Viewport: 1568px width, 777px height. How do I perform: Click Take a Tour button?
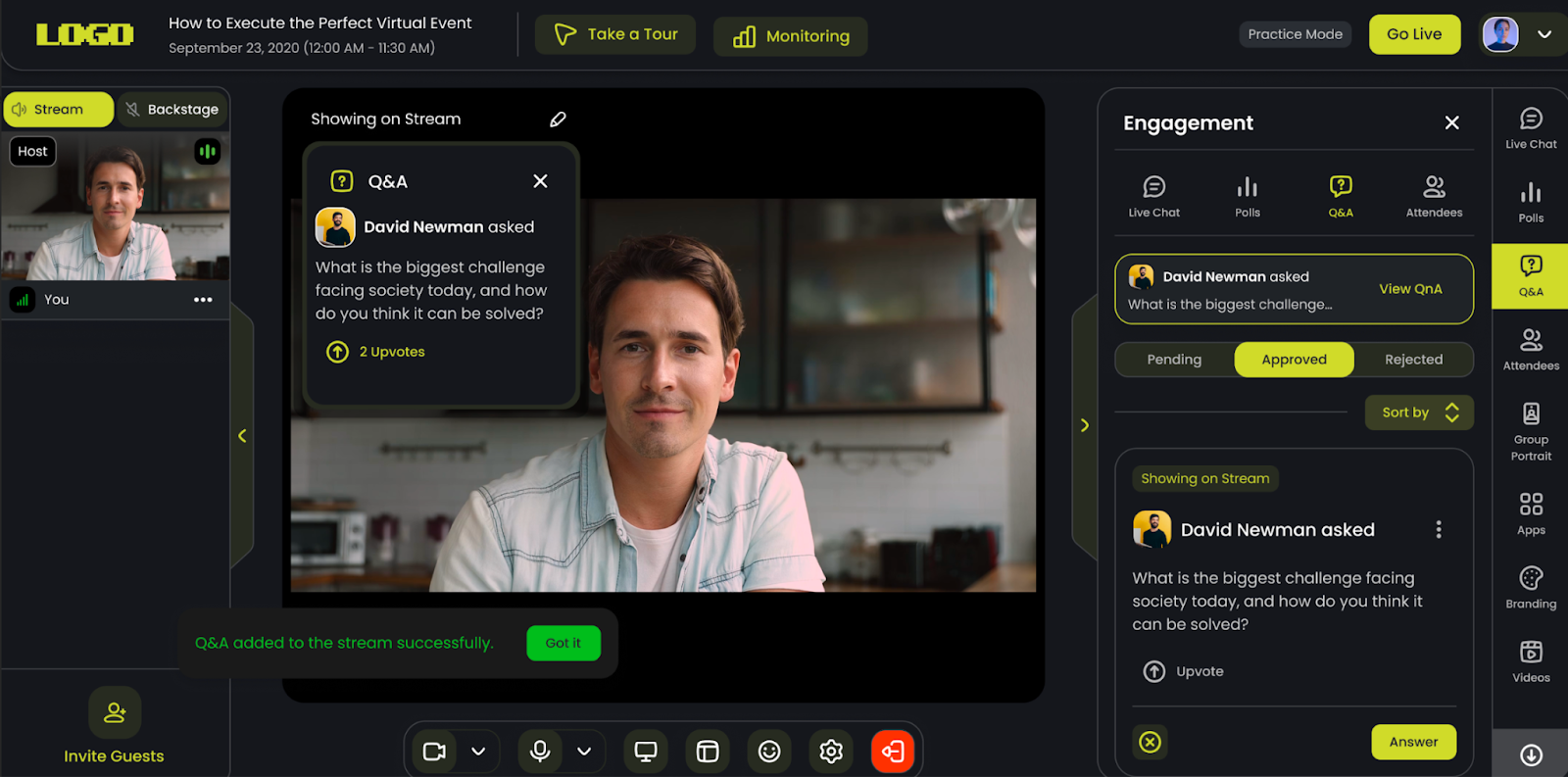point(615,34)
